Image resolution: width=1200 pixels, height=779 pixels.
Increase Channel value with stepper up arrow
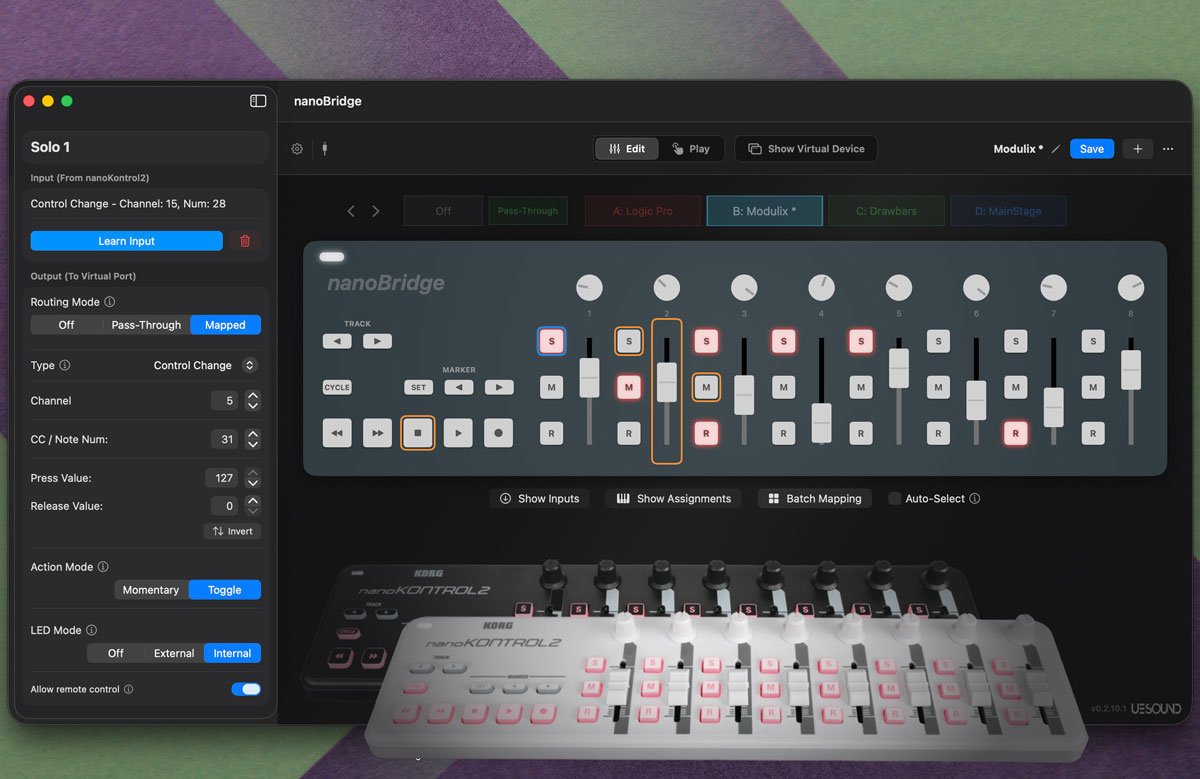click(x=253, y=396)
